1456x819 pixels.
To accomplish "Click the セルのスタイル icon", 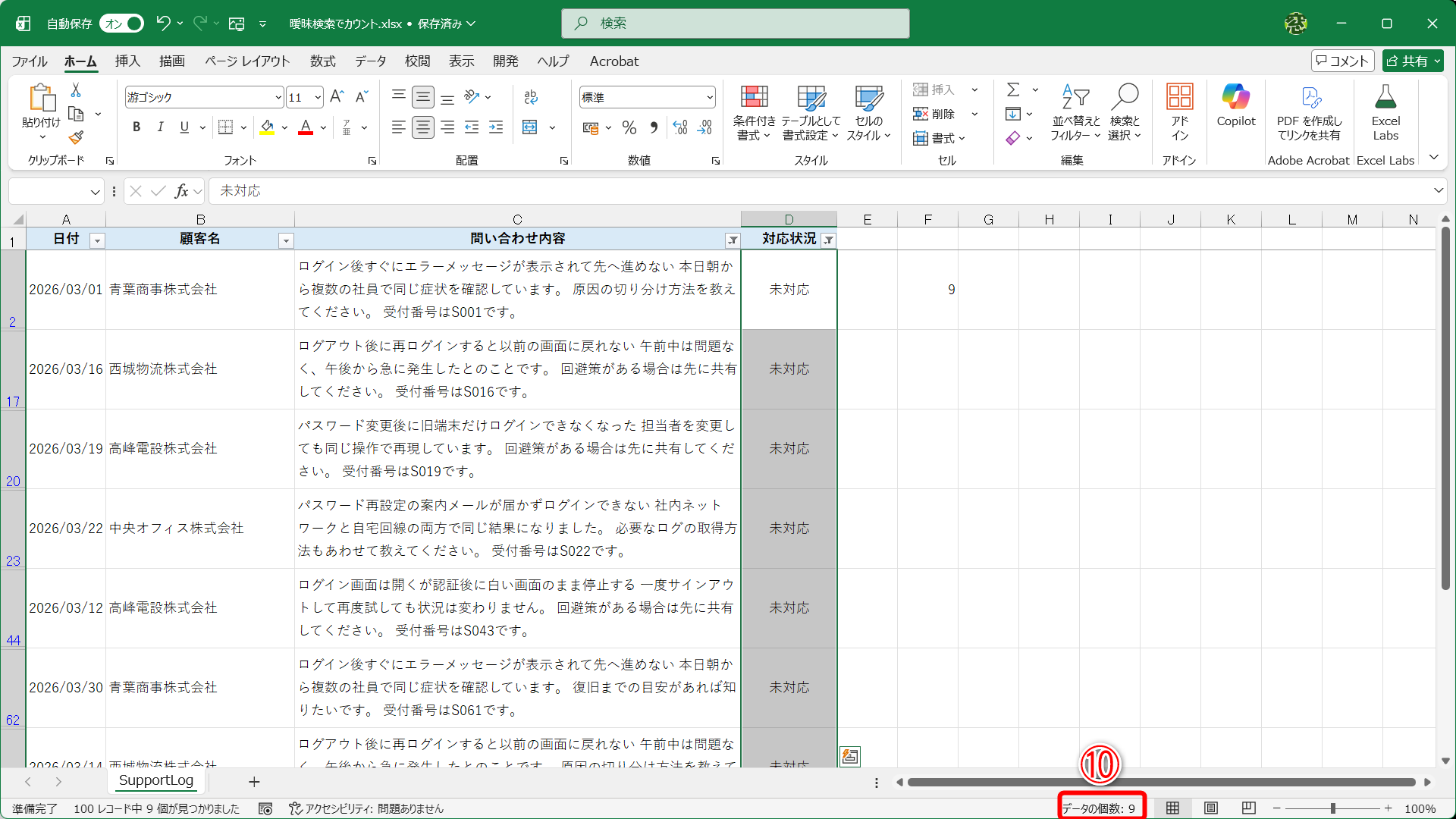I will 867,112.
